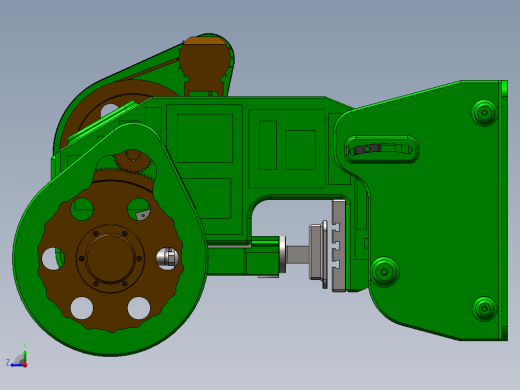The height and width of the screenshot is (390, 520).
Task: Select the top-right bolt on the green side plate
Action: click(x=485, y=113)
